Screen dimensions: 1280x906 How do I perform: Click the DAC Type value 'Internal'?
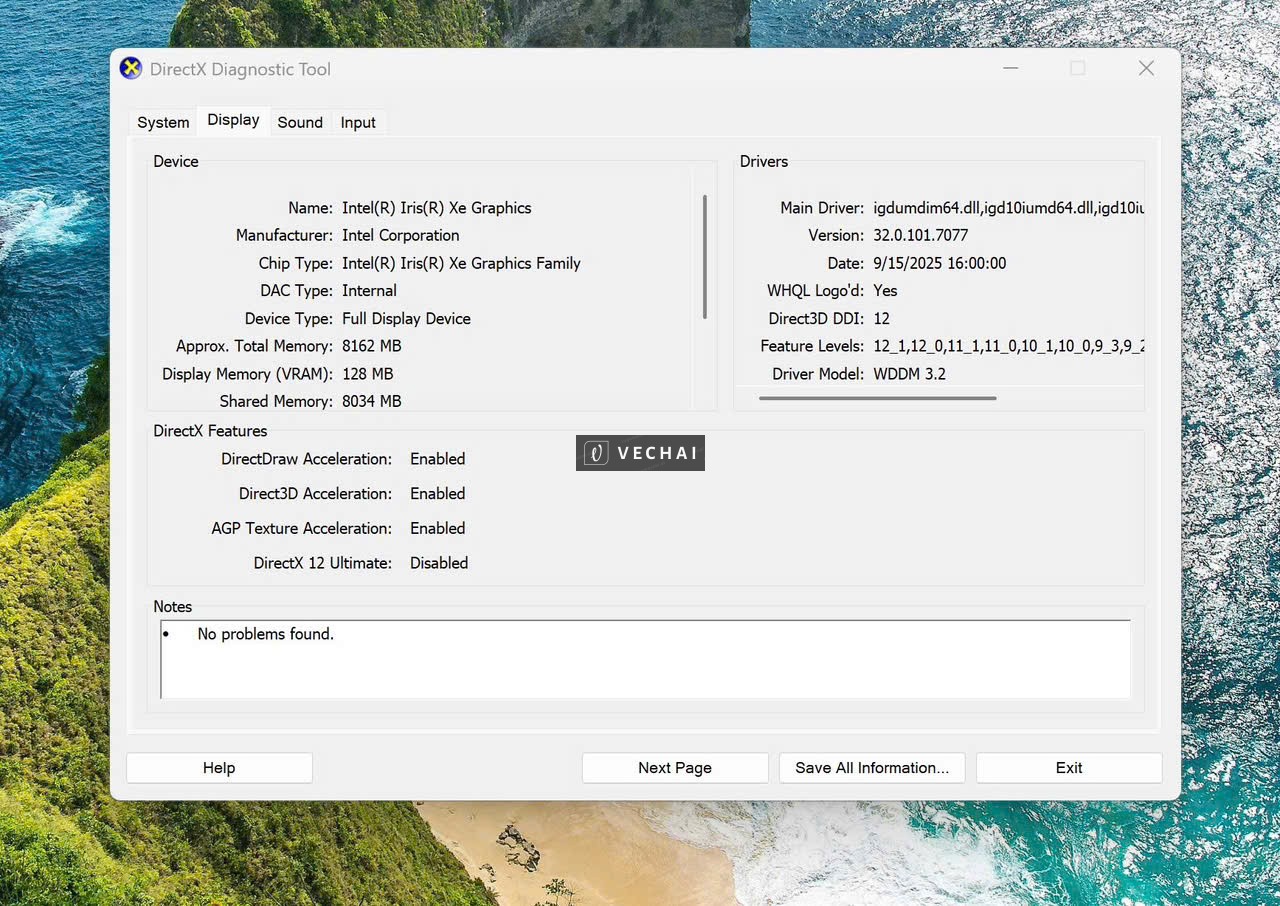point(369,290)
